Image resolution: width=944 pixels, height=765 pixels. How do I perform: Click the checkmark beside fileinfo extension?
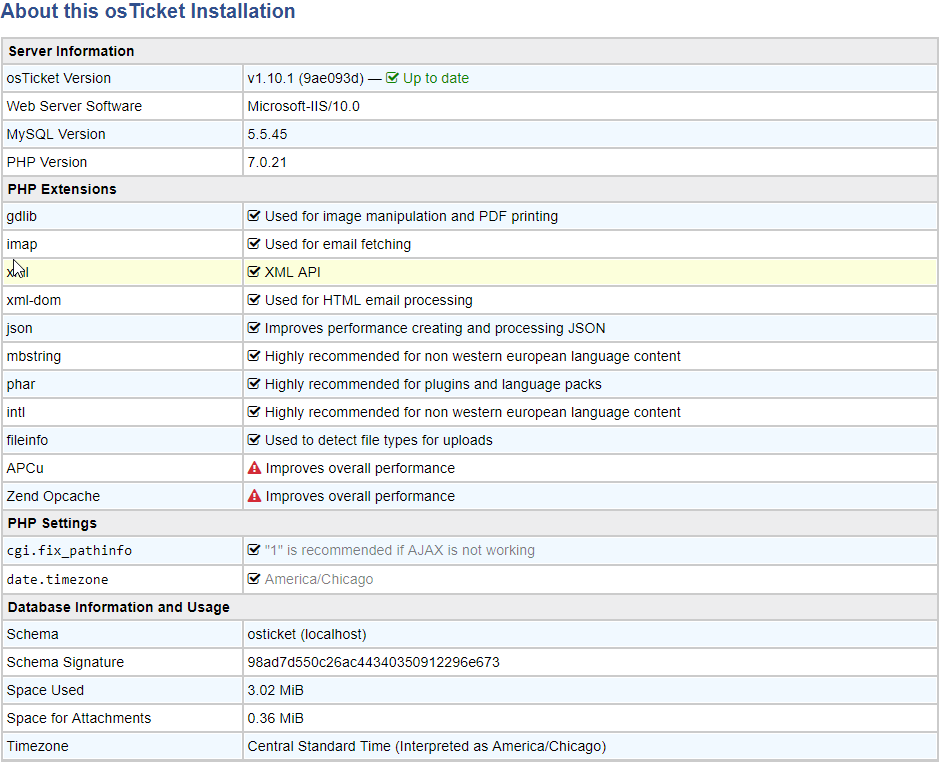click(x=253, y=440)
